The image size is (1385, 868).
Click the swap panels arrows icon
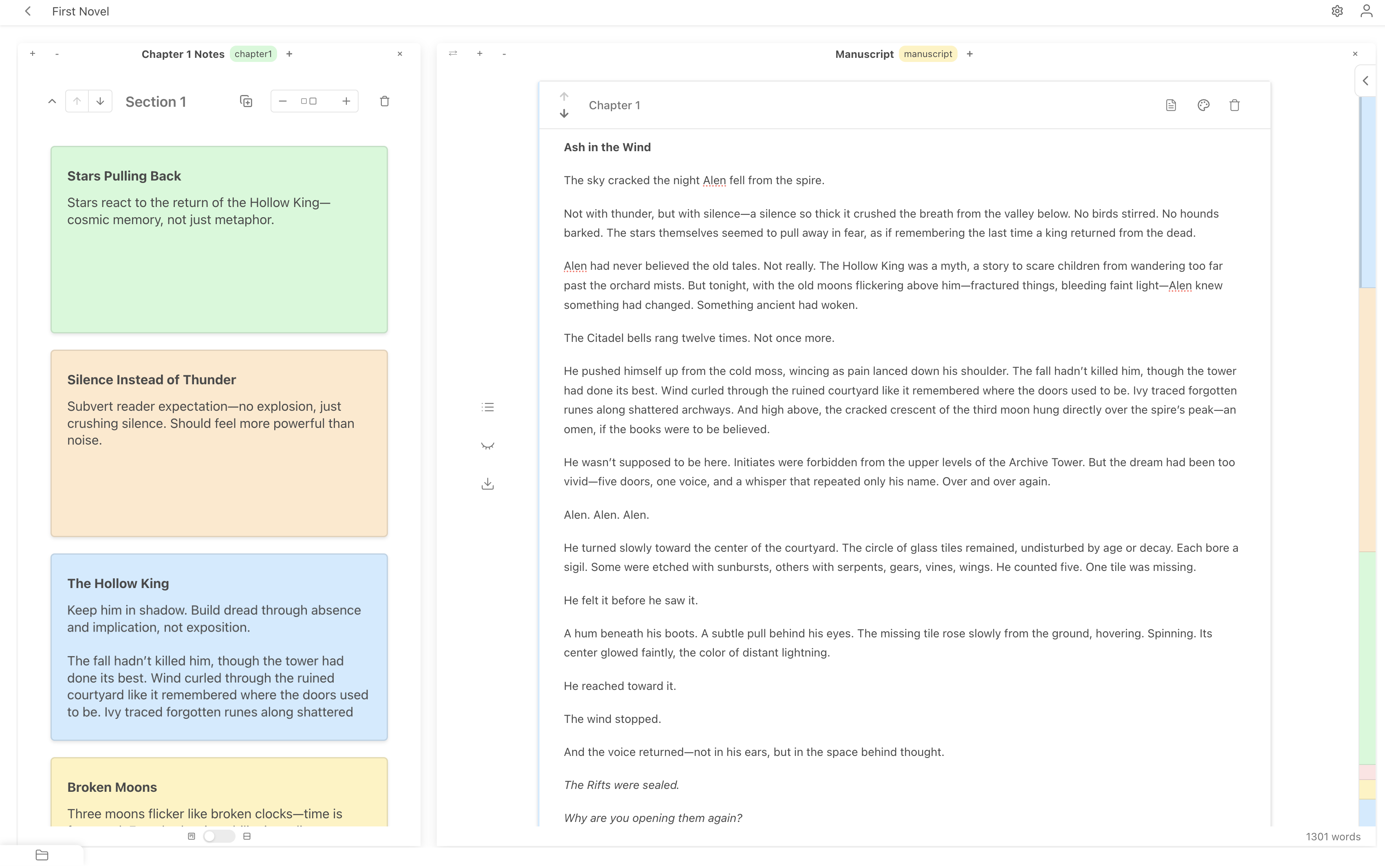453,53
